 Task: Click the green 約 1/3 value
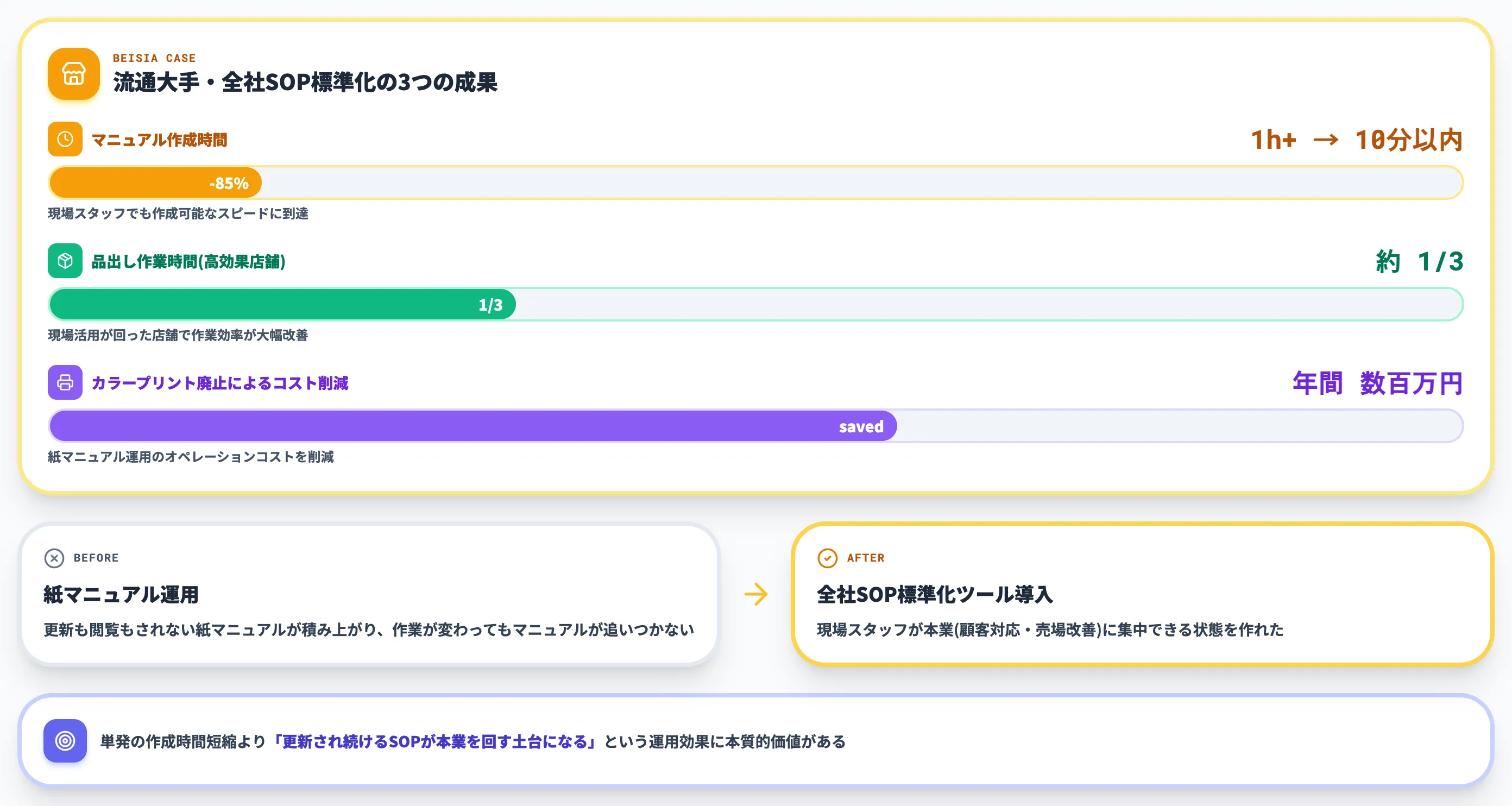[1419, 261]
